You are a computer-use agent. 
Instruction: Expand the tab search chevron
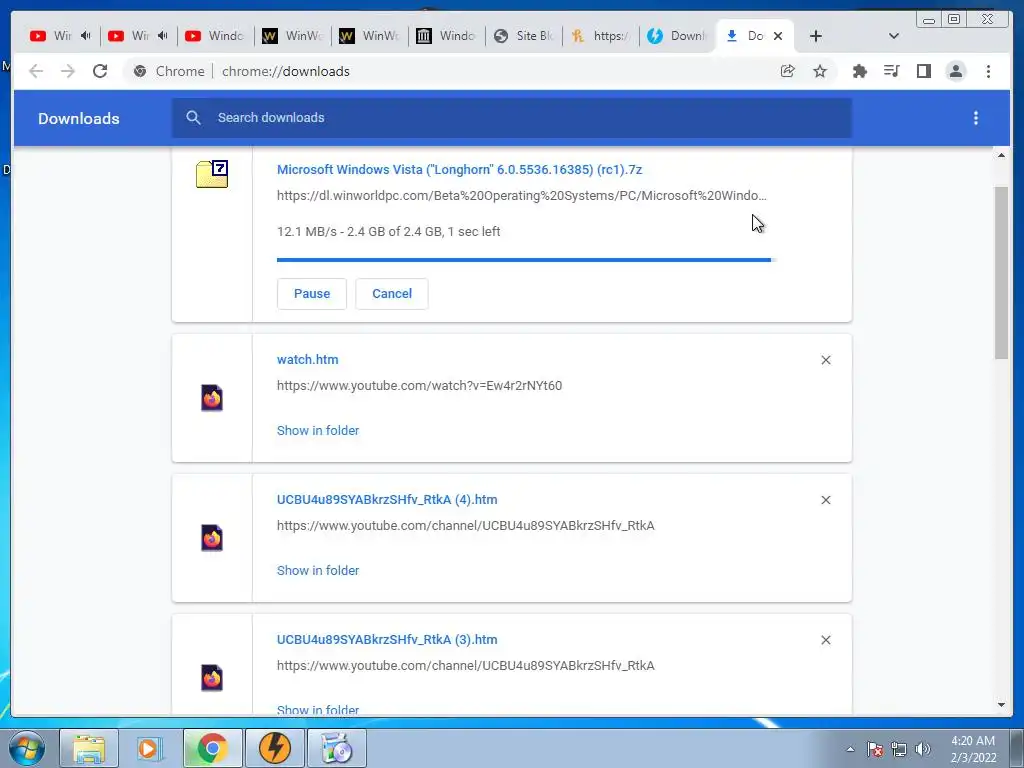click(894, 36)
